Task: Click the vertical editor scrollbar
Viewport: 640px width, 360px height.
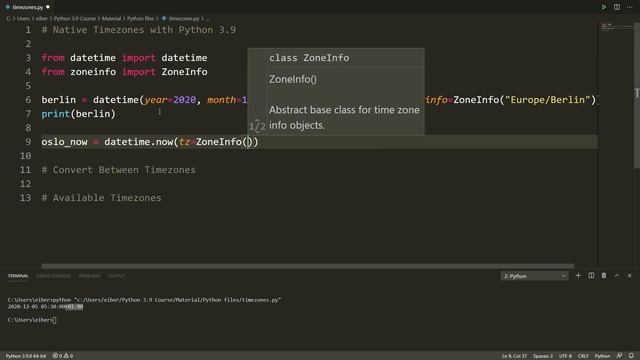Action: coord(636,96)
